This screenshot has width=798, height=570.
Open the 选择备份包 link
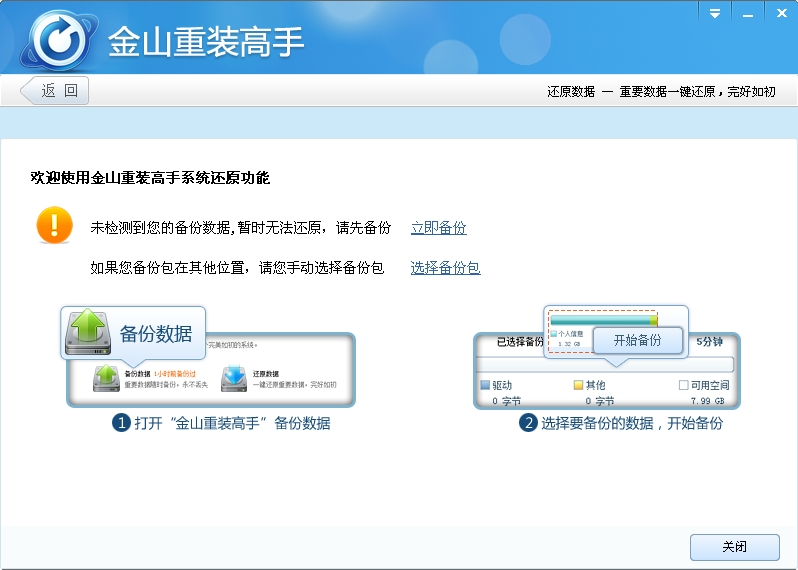pos(445,268)
